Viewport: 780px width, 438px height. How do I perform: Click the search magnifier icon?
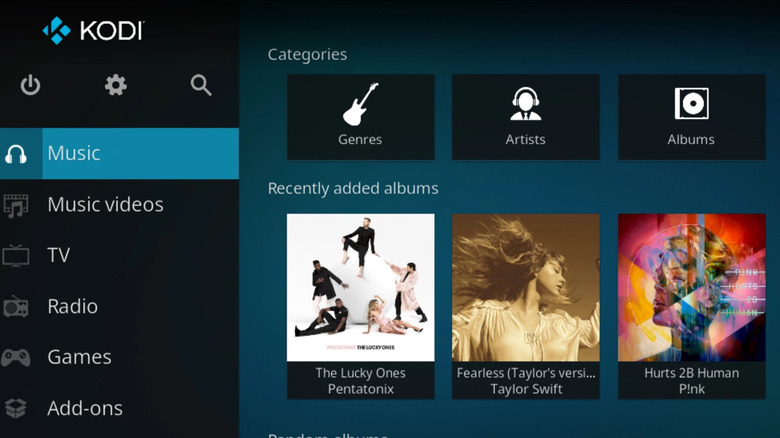pos(201,86)
